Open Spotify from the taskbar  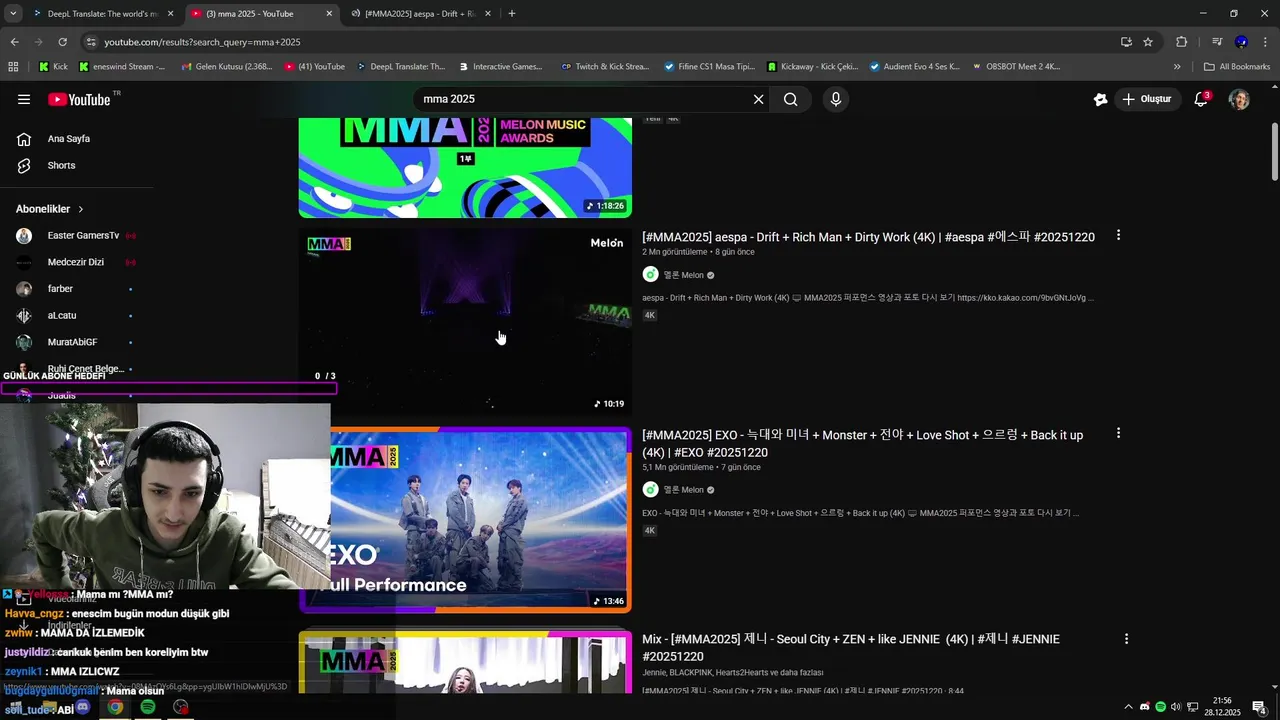coord(148,707)
